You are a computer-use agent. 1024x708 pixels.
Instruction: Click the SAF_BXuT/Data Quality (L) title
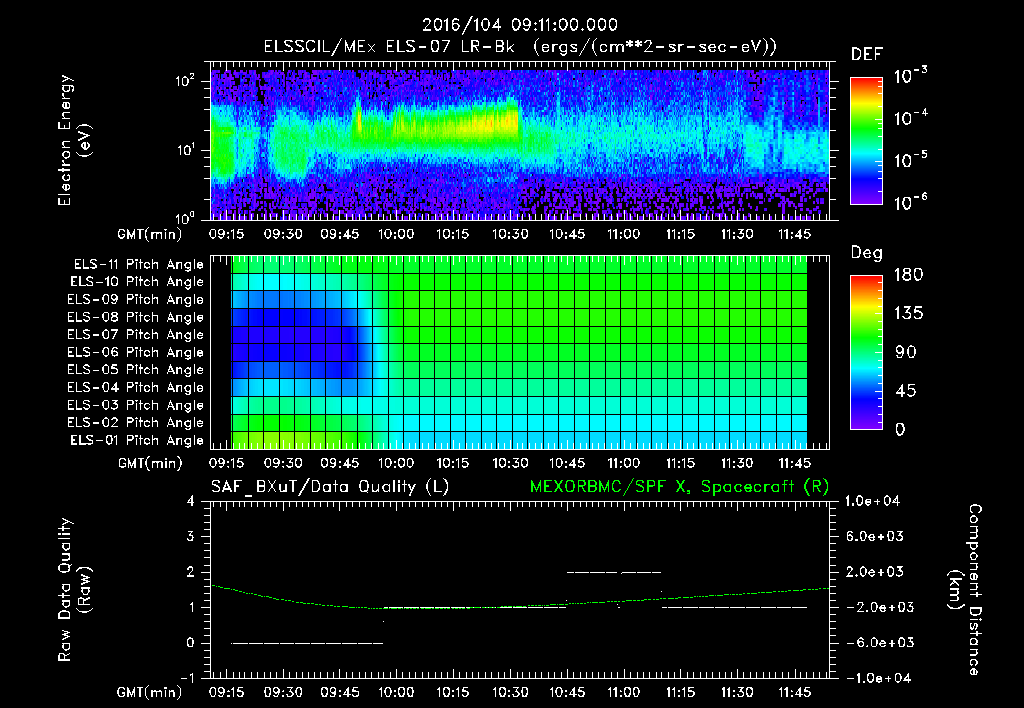[x=330, y=487]
